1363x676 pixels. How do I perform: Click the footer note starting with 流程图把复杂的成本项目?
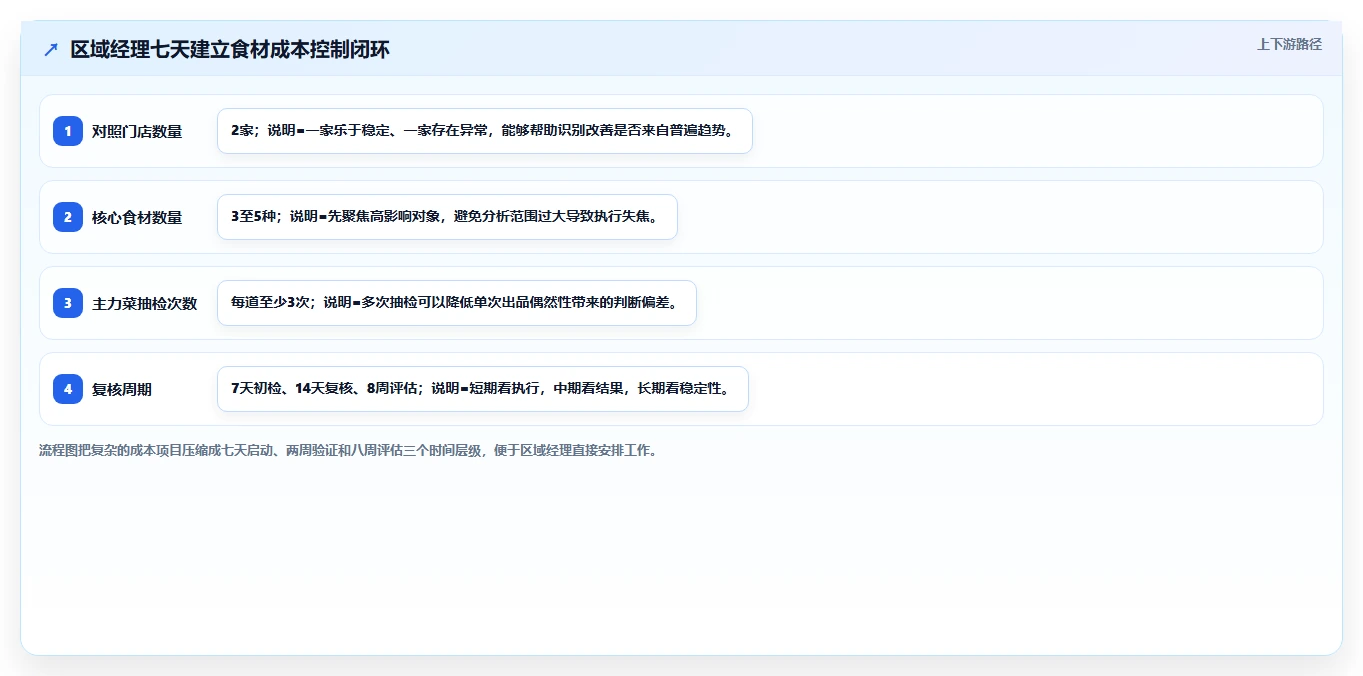point(348,450)
